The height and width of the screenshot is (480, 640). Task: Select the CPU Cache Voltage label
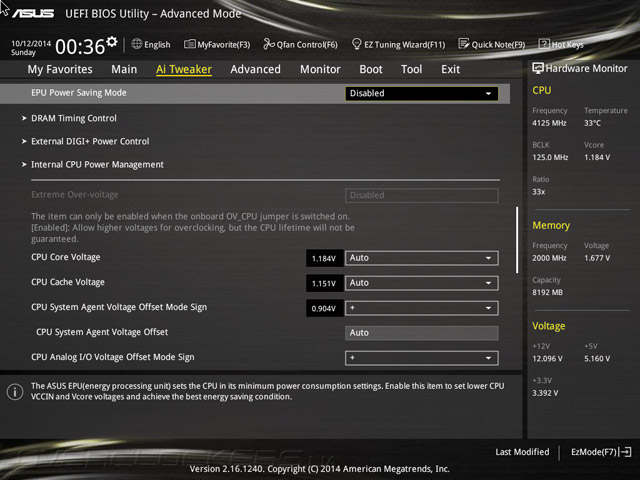point(68,282)
